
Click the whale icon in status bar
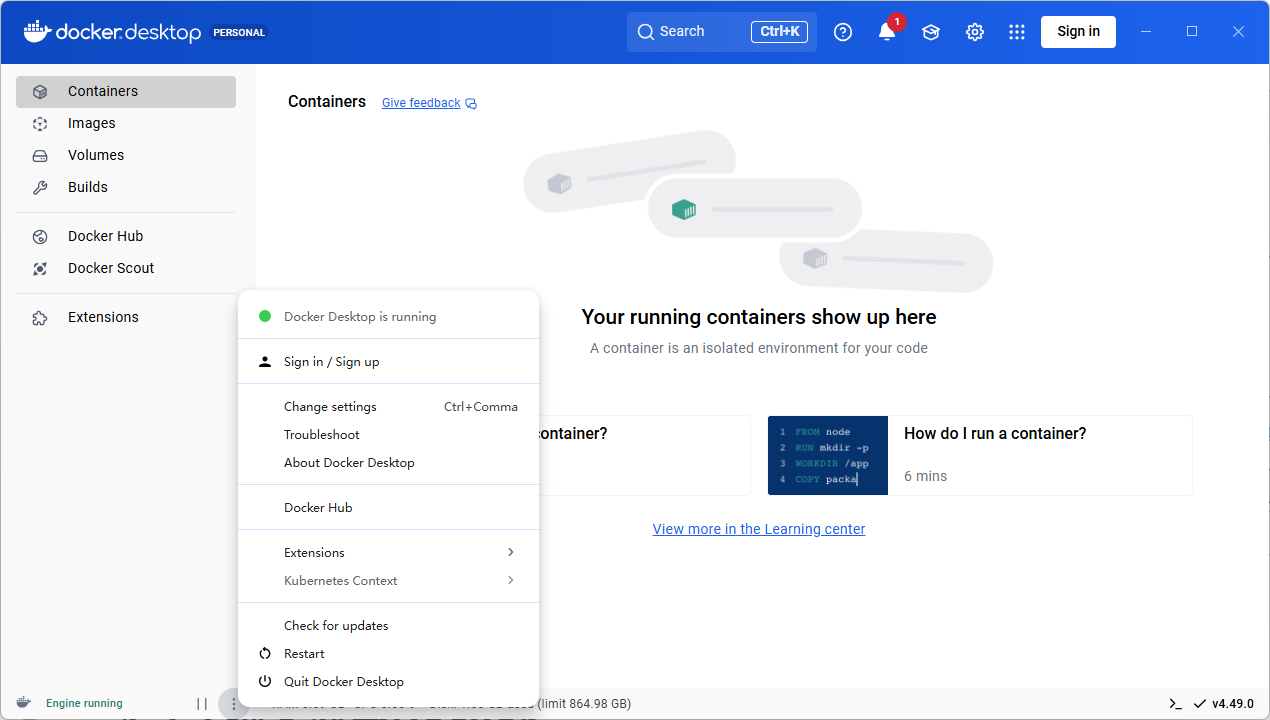click(23, 703)
